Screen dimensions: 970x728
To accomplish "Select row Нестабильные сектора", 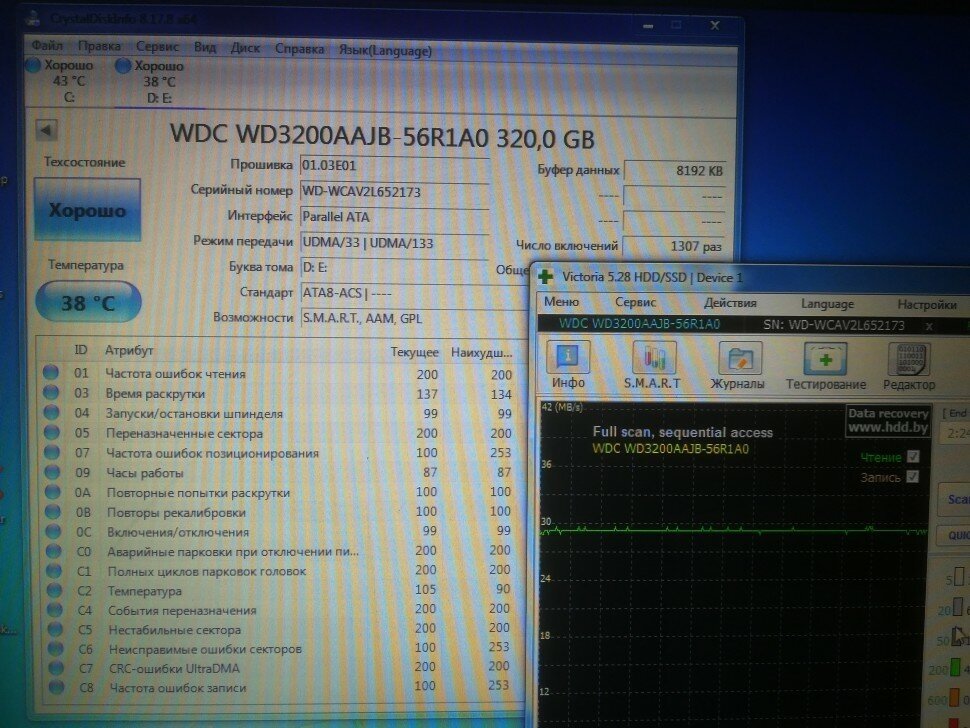I will pyautogui.click(x=281, y=630).
